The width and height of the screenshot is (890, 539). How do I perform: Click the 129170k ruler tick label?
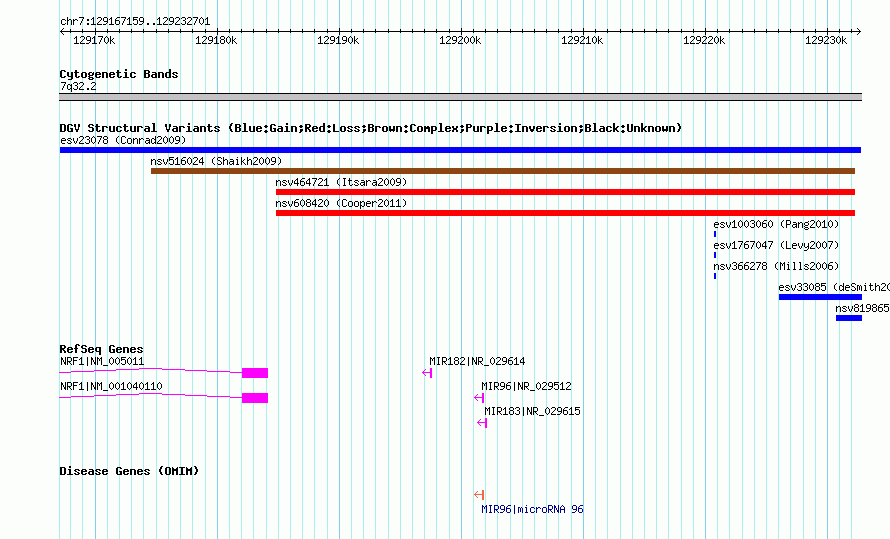94,40
